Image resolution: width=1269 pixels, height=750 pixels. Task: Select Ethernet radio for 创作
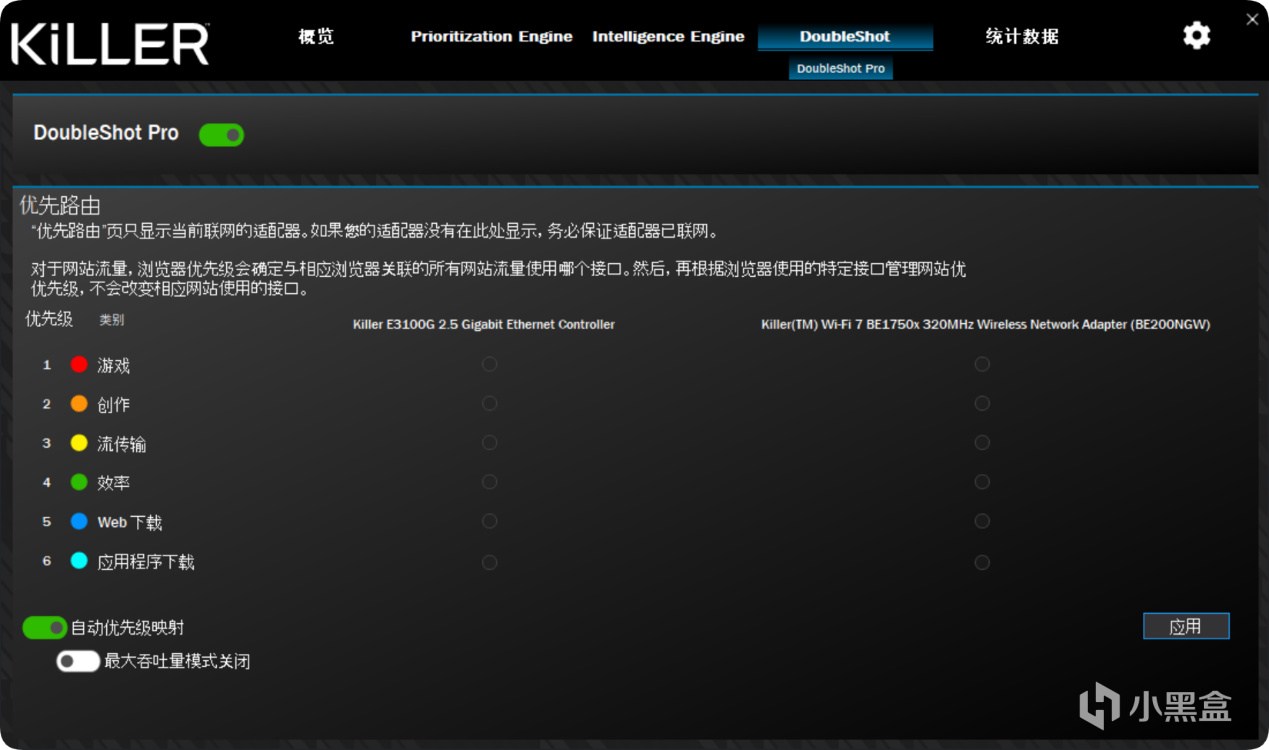tap(489, 403)
